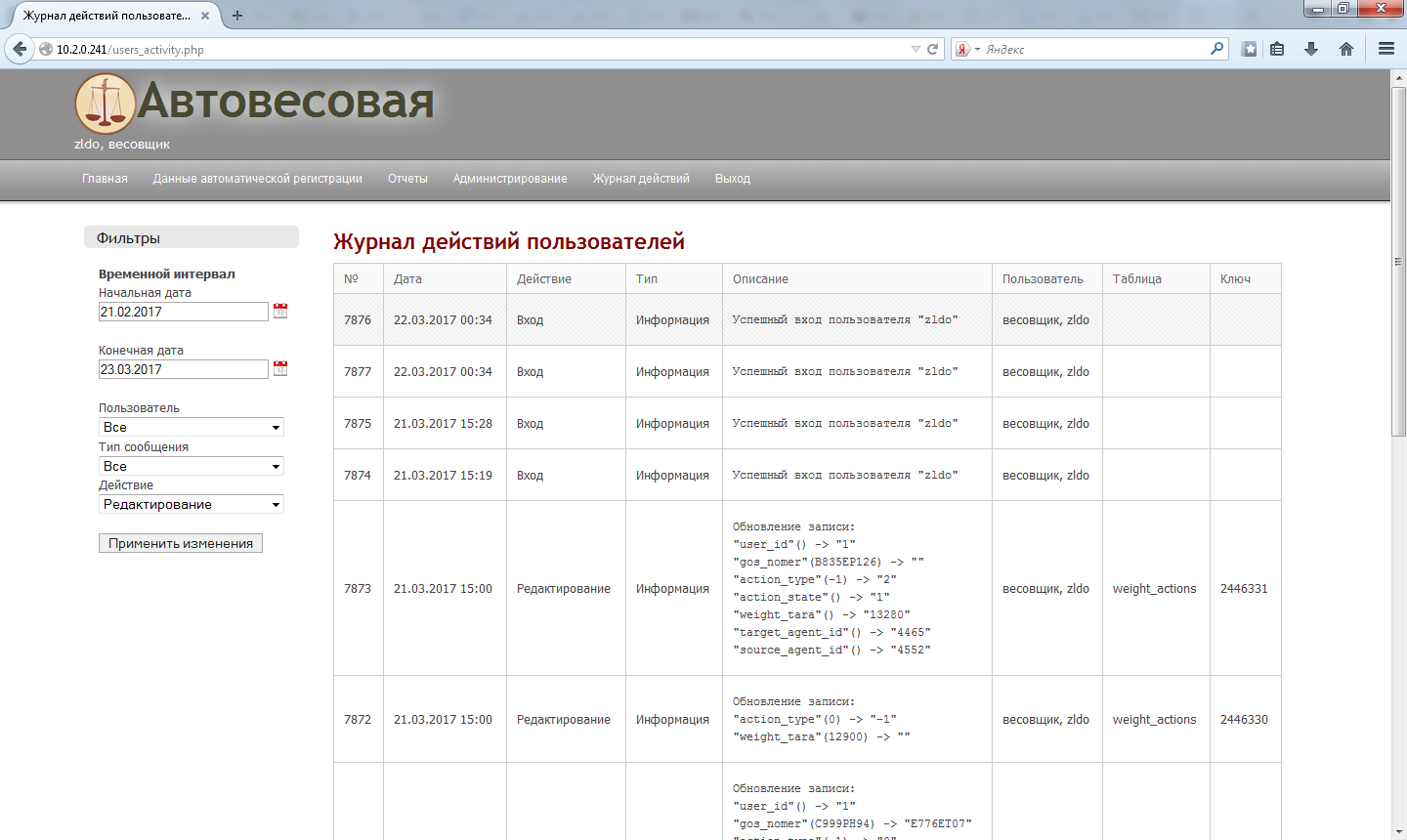Click search magnifier in Яндекс box
Screen dimensions: 1407x840
(x=1216, y=49)
